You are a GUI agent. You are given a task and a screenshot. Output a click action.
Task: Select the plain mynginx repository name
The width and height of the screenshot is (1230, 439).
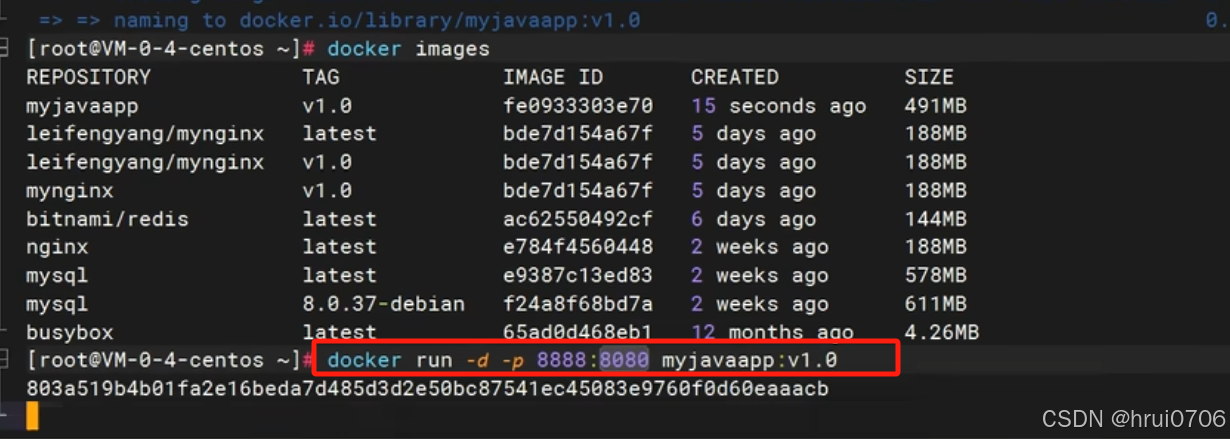click(x=70, y=190)
